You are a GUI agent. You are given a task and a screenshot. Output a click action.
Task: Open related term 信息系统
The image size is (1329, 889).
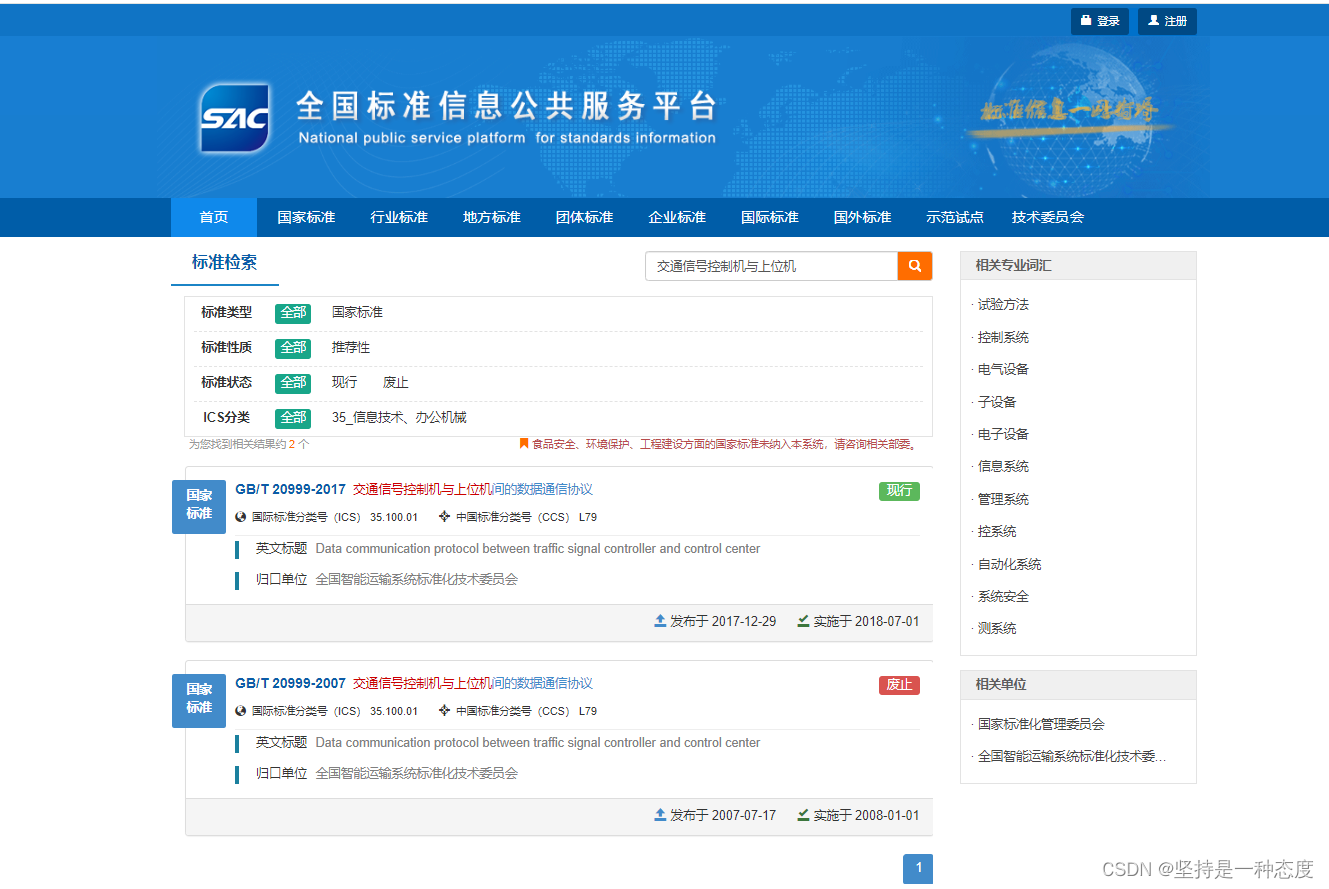[x=1003, y=467]
